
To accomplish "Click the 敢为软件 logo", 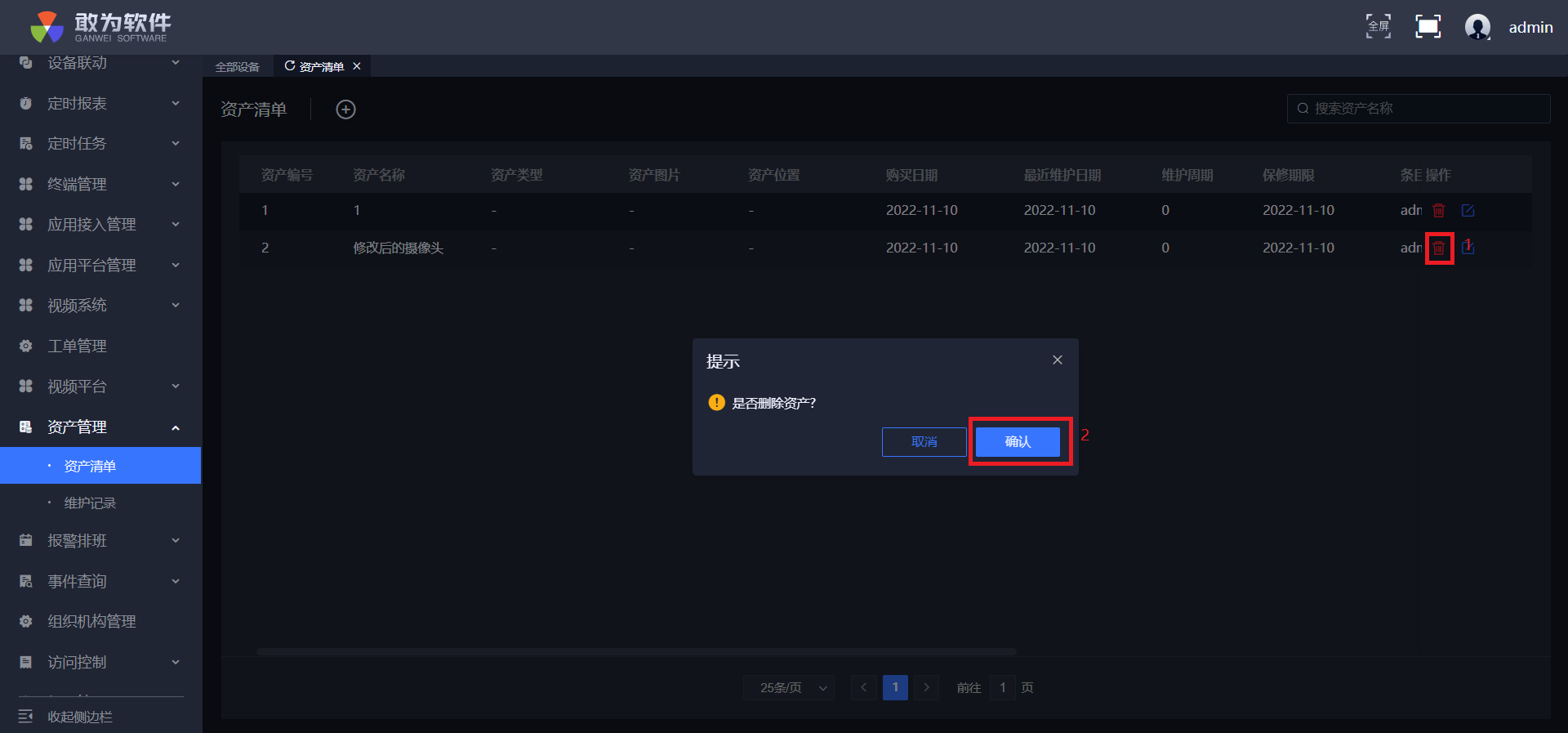I will (100, 27).
